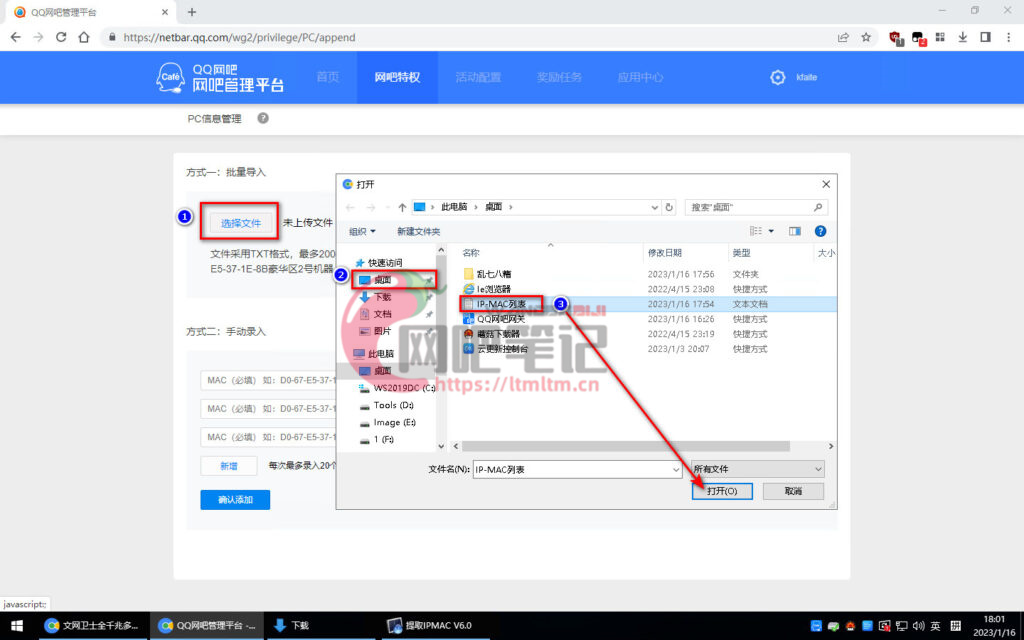Expand the chevron after 桌面 in path

pyautogui.click(x=511, y=207)
